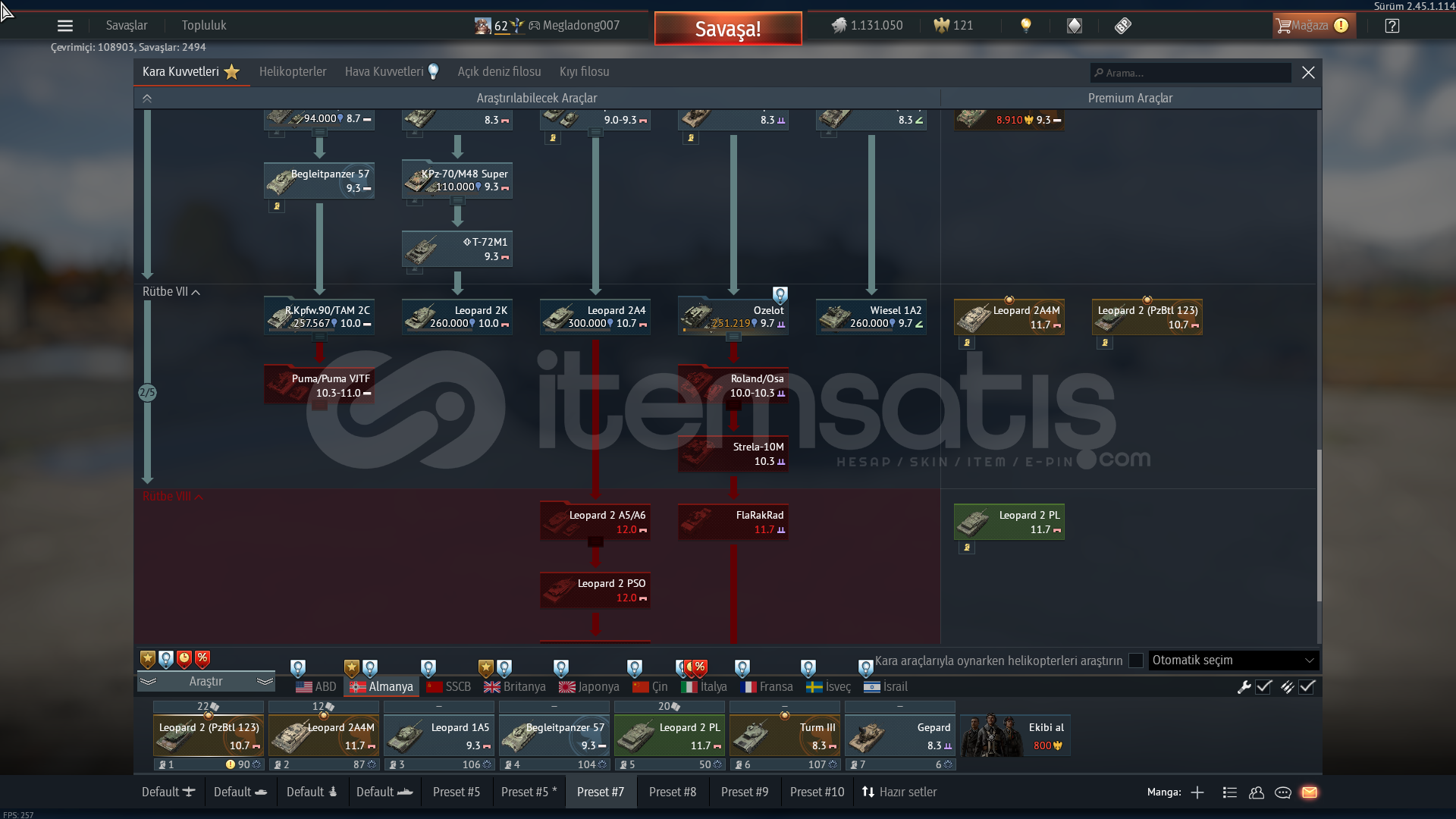Open the glowing mail inbox icon
Viewport: 1456px width, 819px height.
tap(1310, 792)
